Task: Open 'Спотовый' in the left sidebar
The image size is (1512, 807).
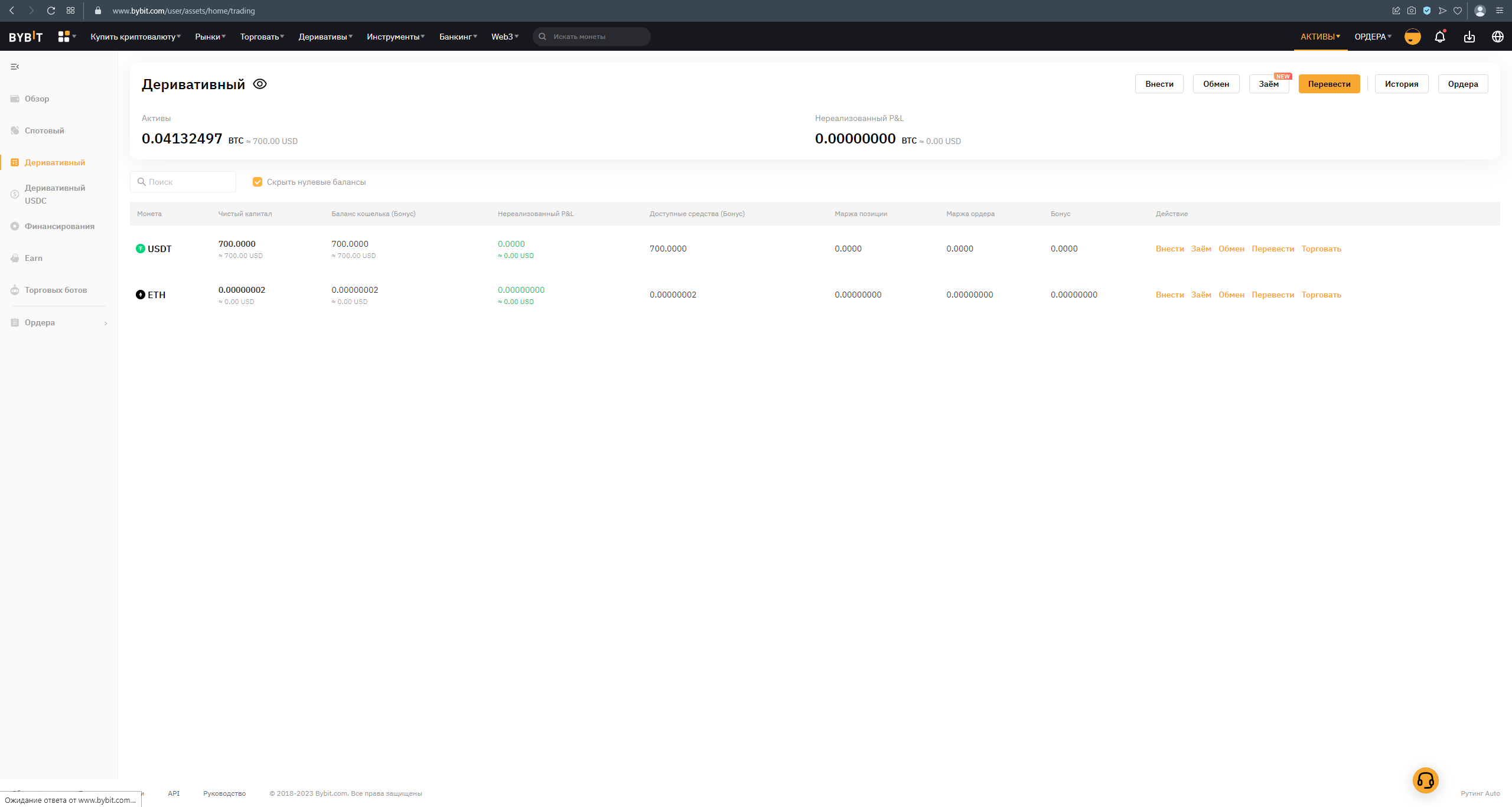Action: pos(44,130)
